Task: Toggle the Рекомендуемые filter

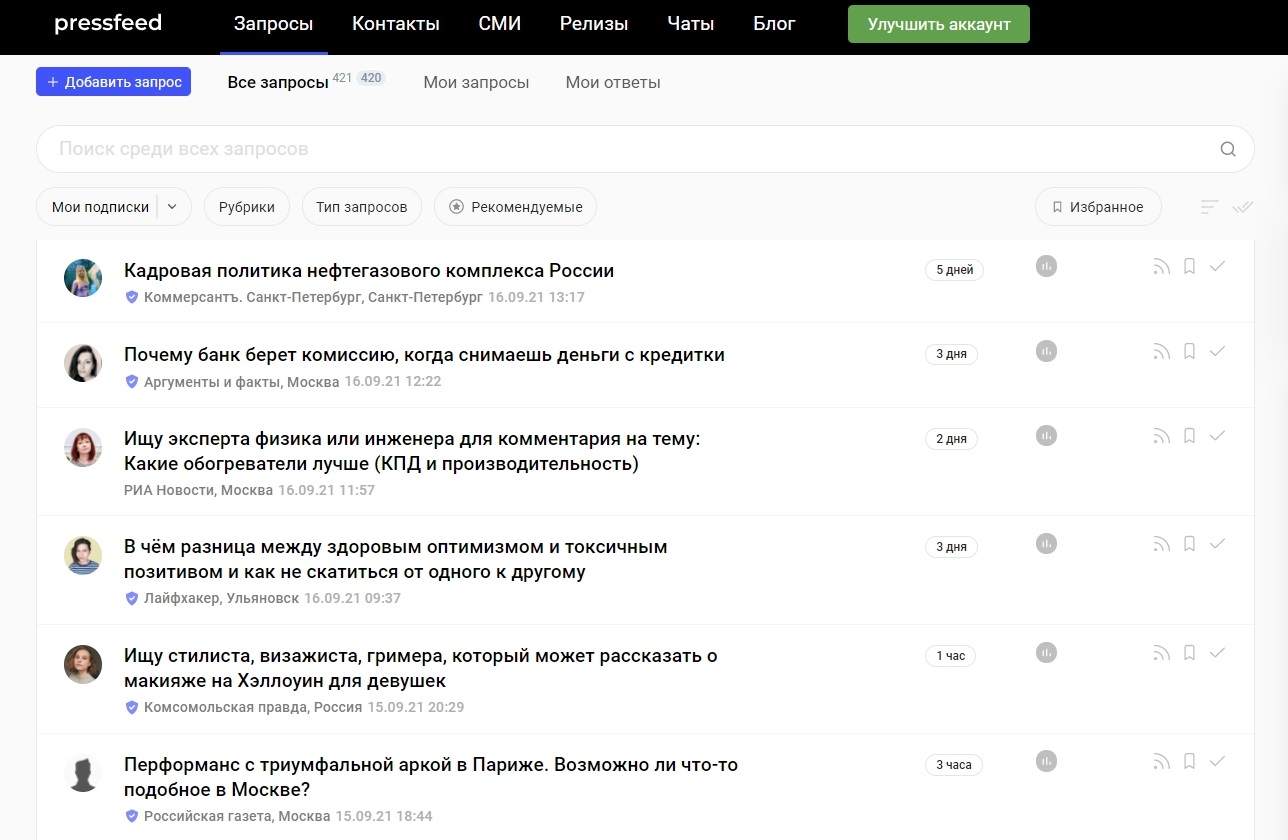Action: pyautogui.click(x=515, y=207)
